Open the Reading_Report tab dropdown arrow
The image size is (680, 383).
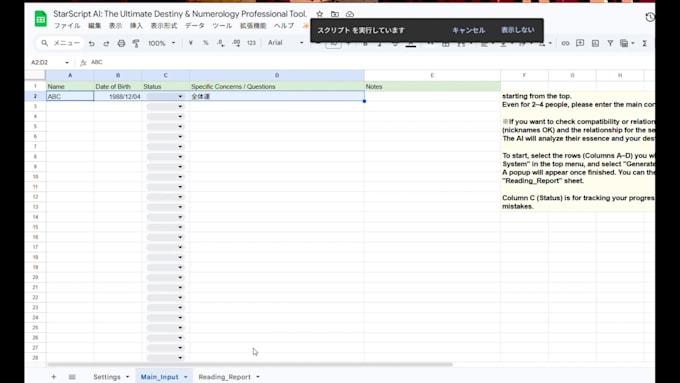(258, 376)
